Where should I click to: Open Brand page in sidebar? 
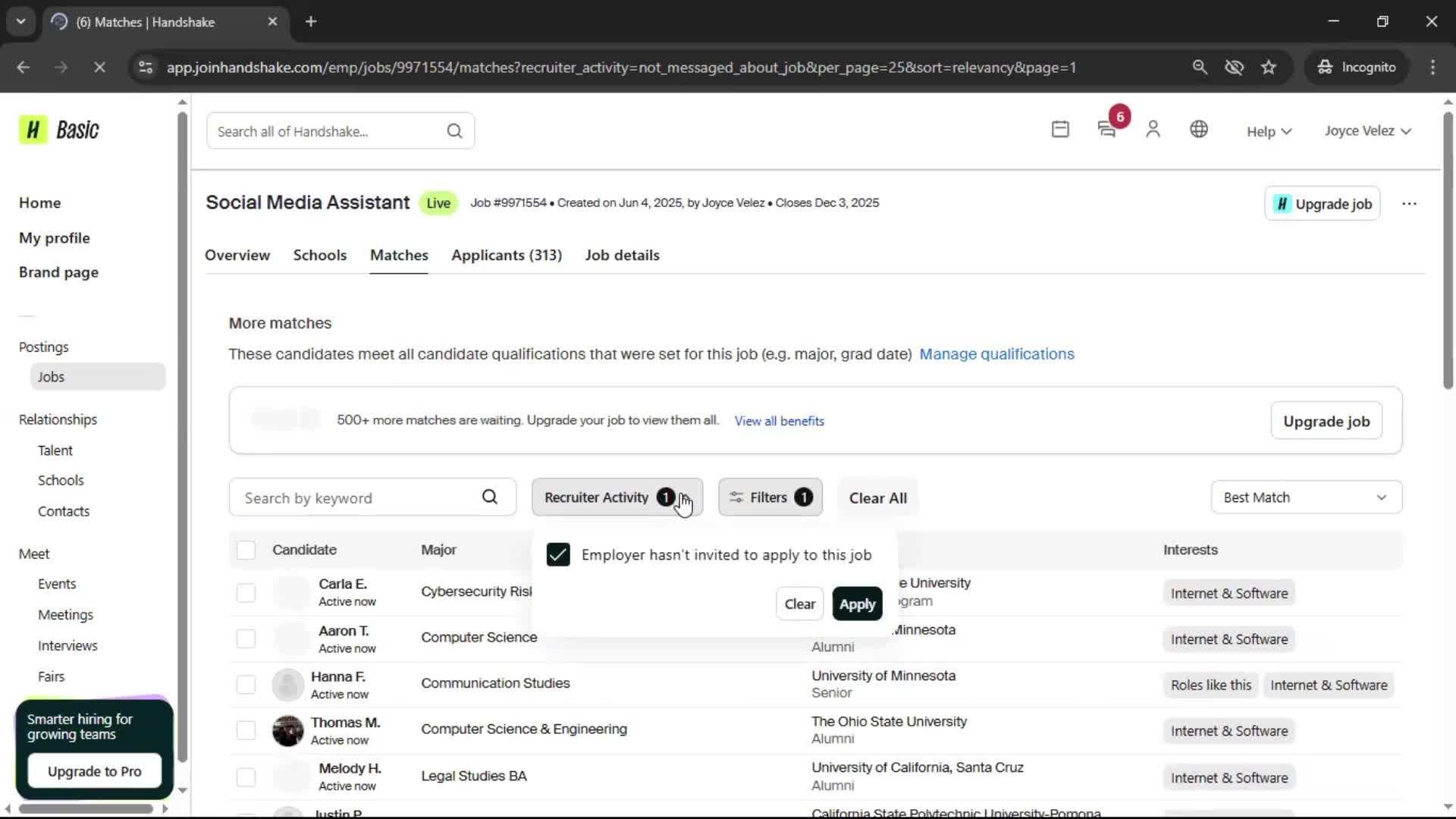59,272
